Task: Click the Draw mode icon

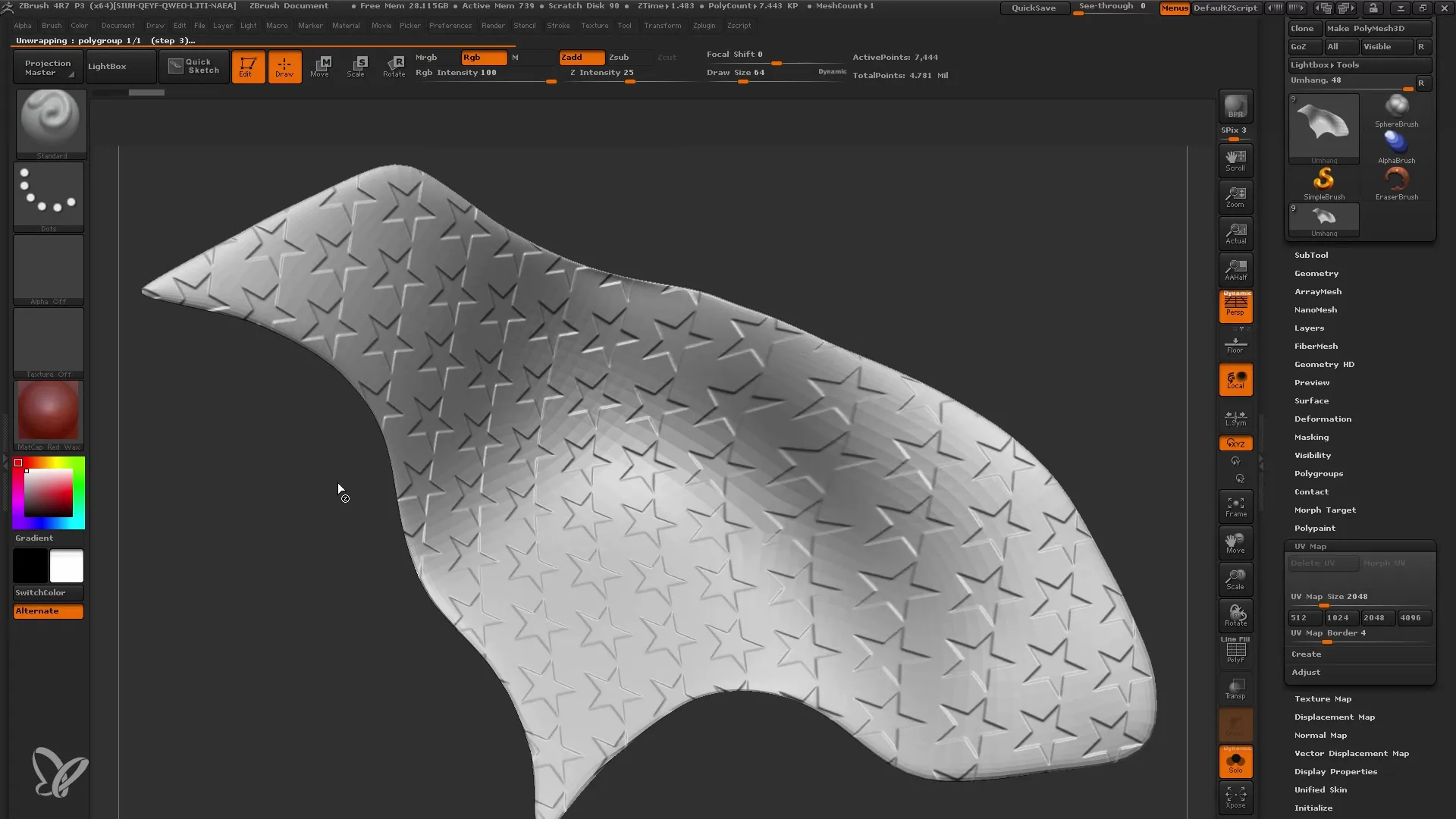Action: pos(283,66)
